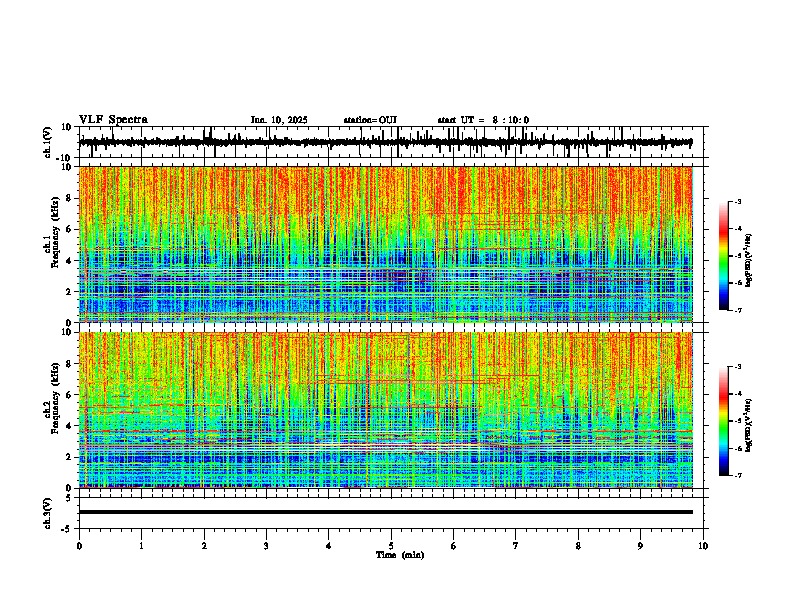This screenshot has width=792, height=612.
Task: Click time axis tick label 9
Action: [x=640, y=546]
